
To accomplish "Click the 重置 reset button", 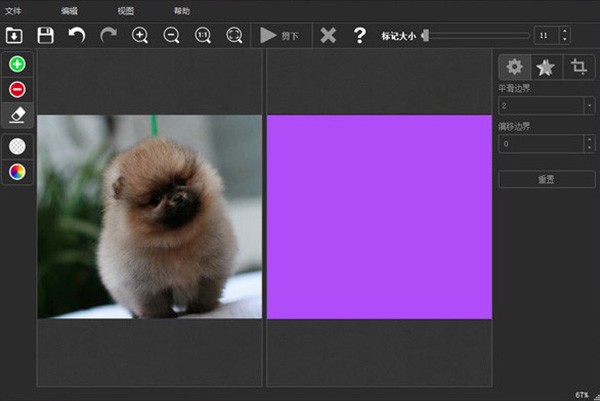I will point(546,179).
